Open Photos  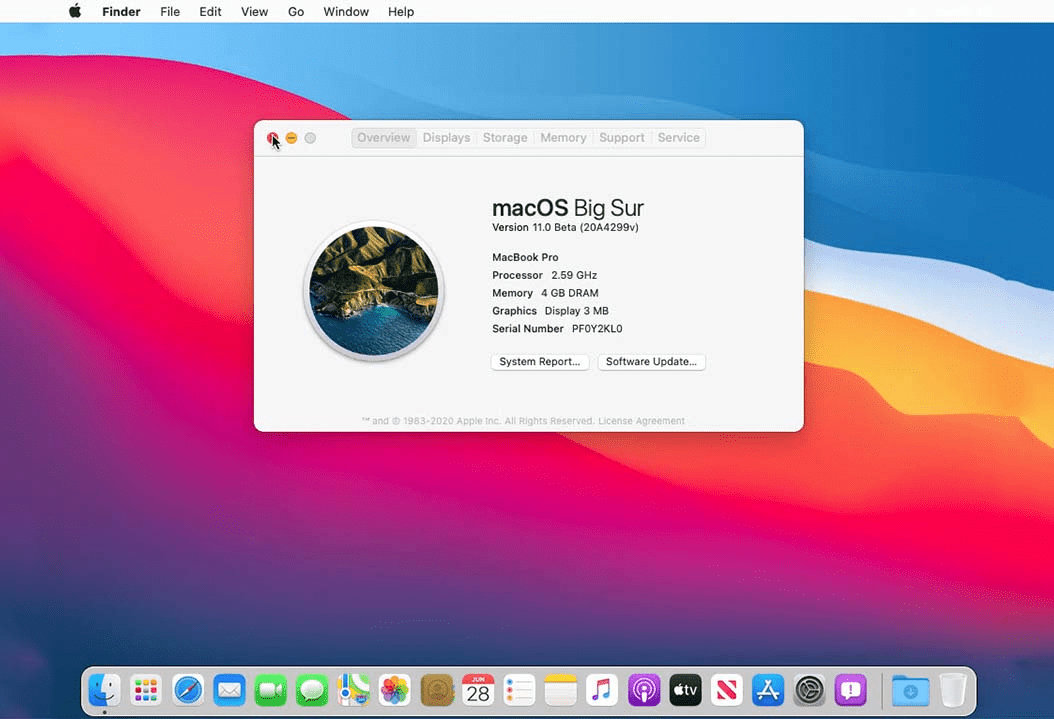(x=395, y=690)
